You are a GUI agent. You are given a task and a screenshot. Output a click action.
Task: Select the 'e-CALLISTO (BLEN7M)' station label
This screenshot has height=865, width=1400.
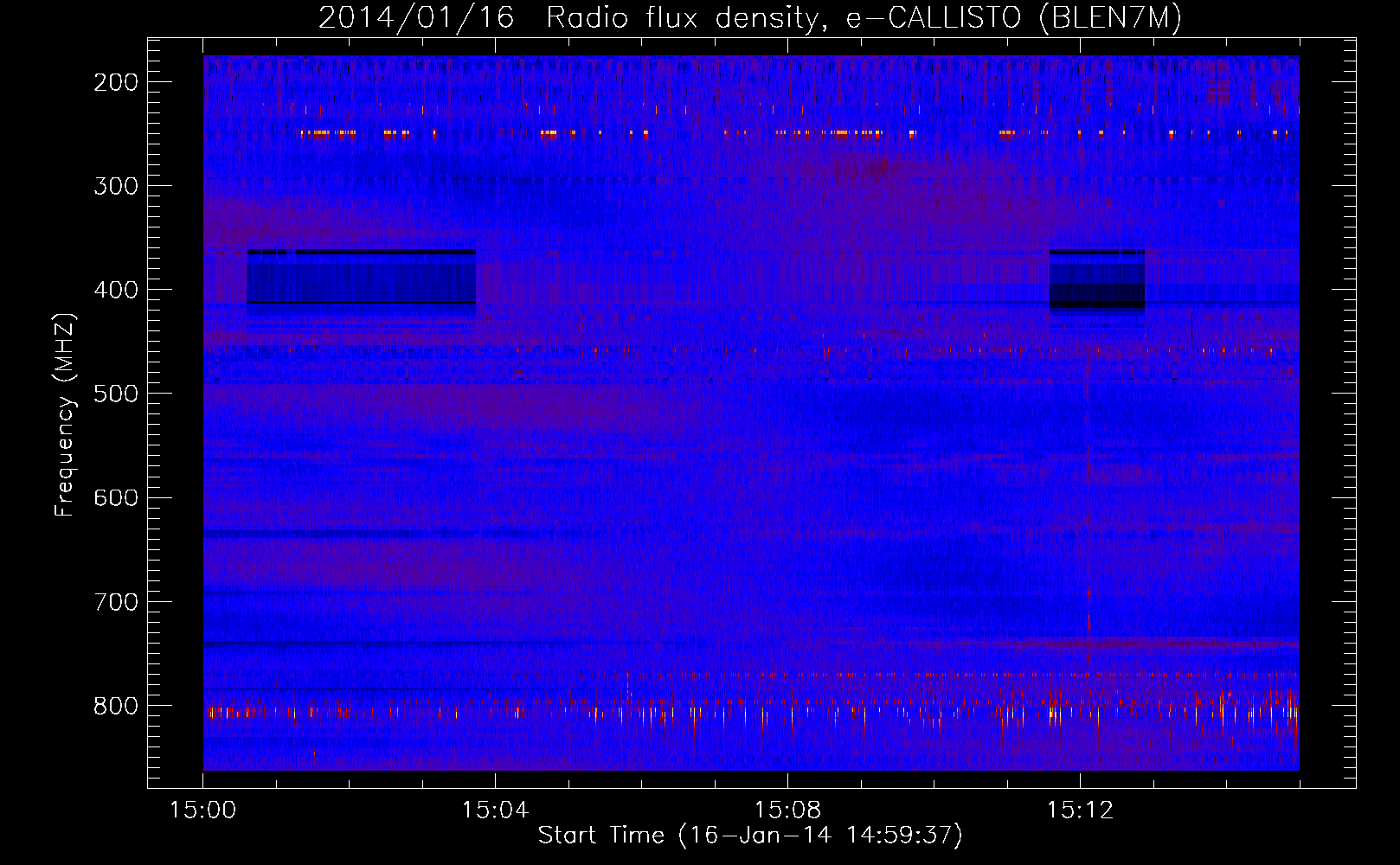[1013, 18]
